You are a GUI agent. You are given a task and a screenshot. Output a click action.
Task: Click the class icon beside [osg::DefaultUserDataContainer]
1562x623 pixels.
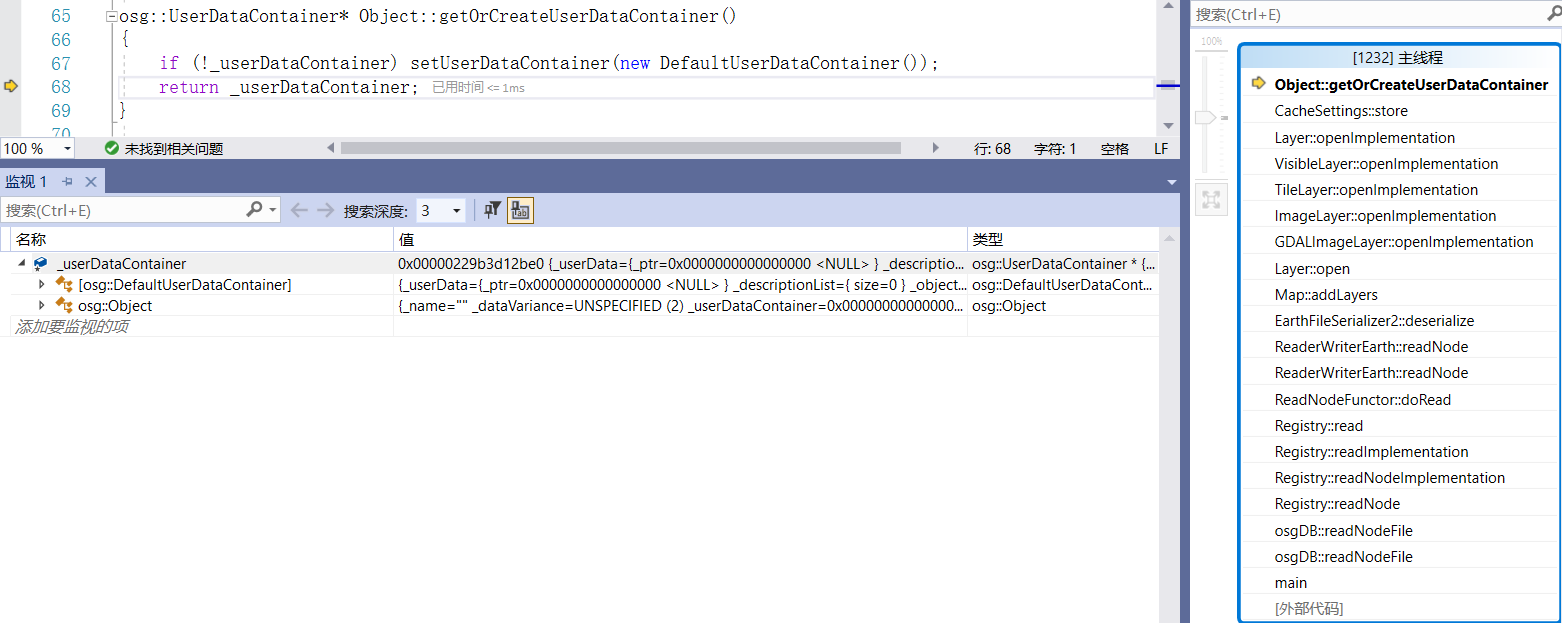(x=64, y=285)
